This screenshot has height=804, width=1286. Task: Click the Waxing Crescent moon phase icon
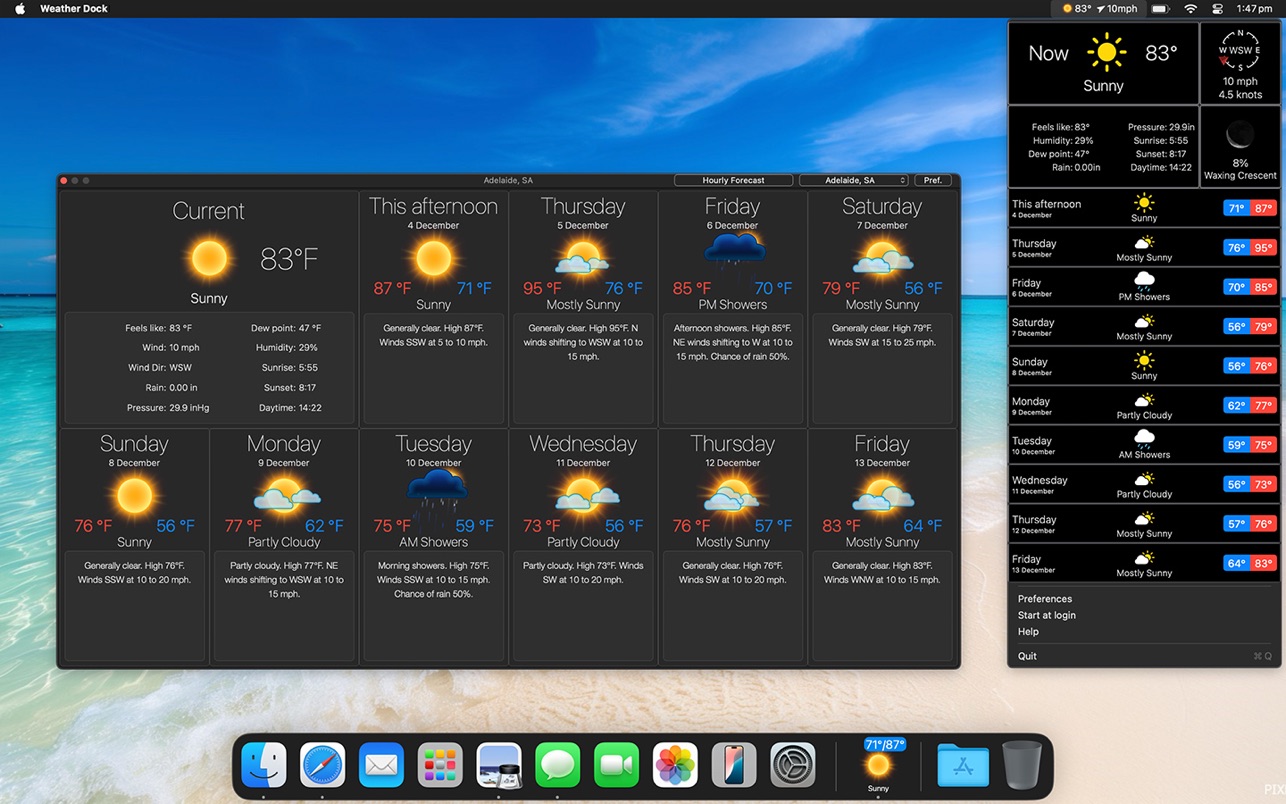point(1240,134)
